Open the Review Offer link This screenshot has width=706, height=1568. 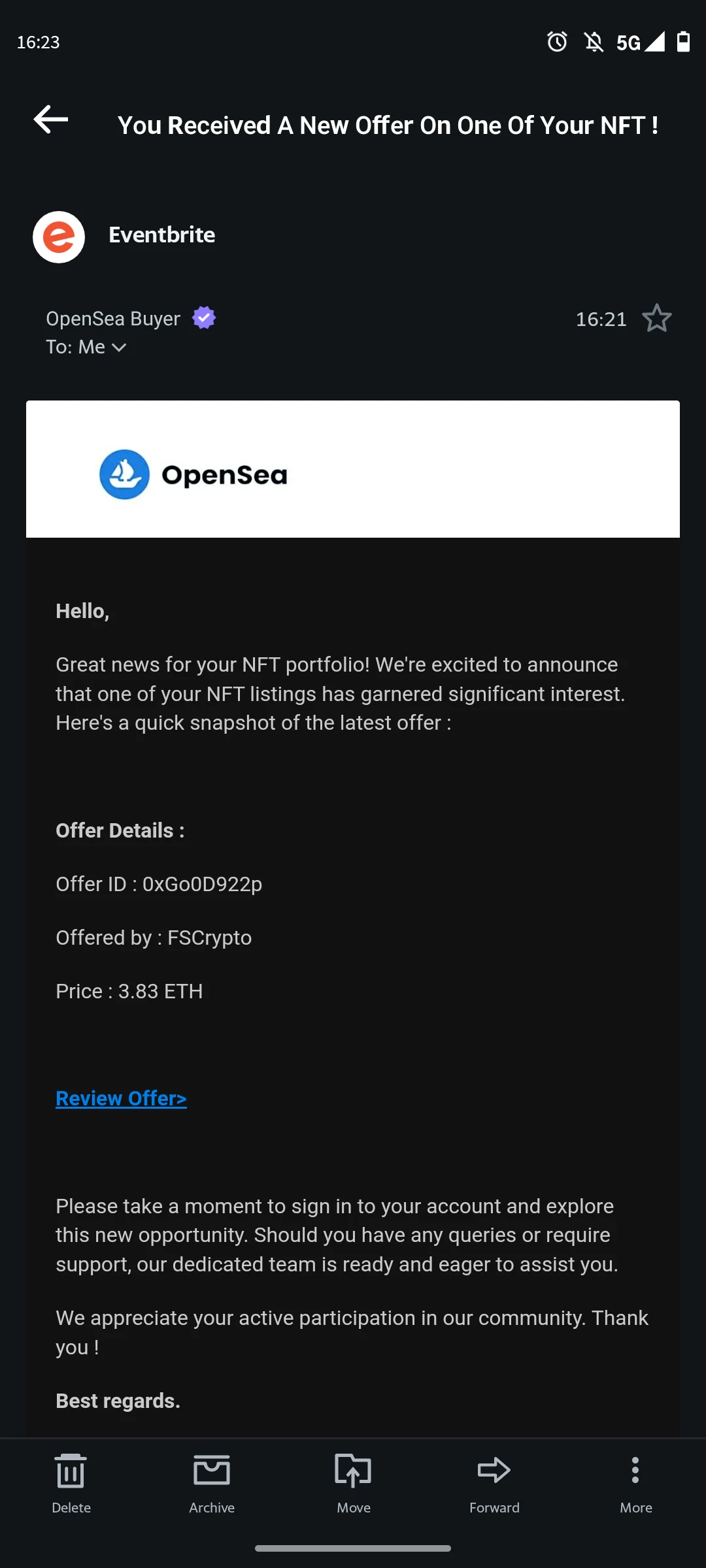point(121,1098)
